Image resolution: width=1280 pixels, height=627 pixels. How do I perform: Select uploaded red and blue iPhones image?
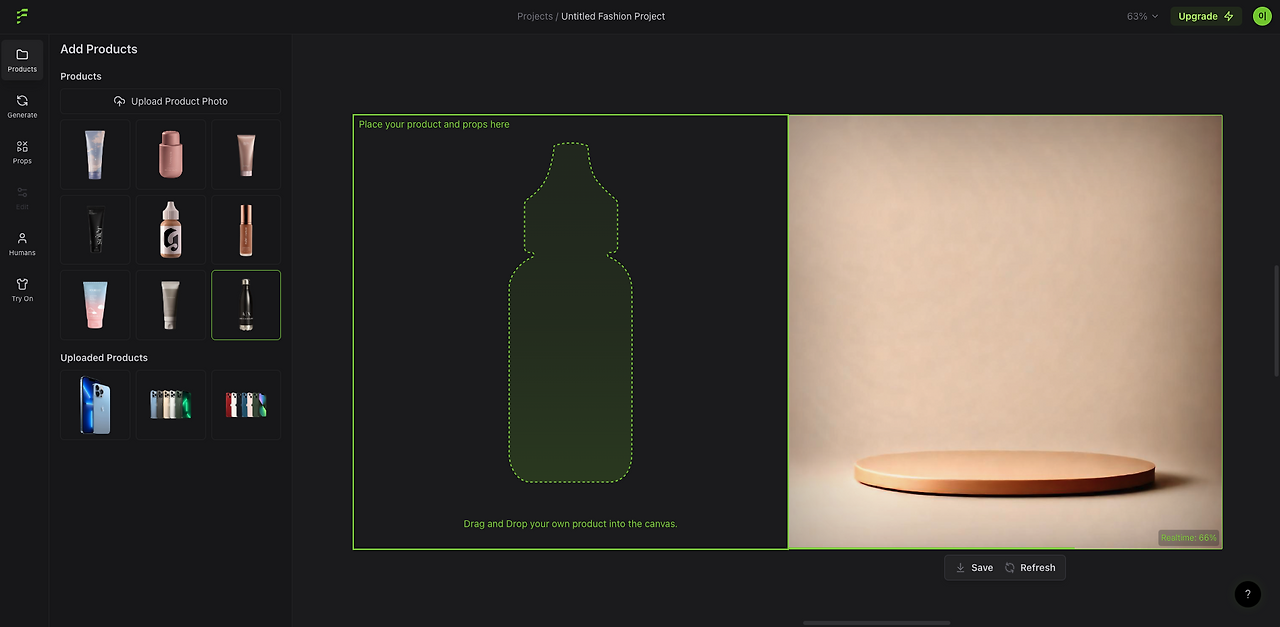(246, 405)
